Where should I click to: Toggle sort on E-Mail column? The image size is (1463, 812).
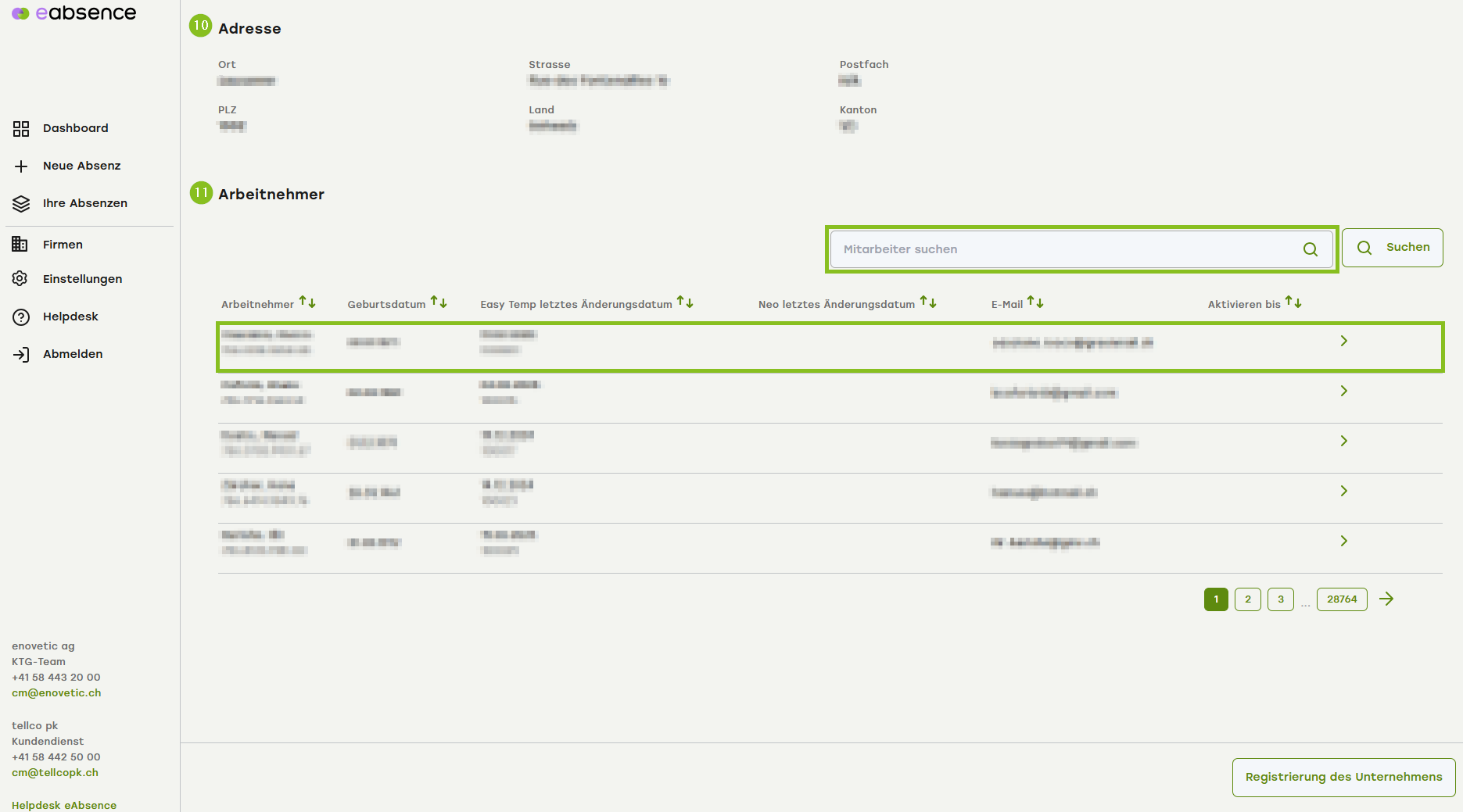click(1035, 302)
